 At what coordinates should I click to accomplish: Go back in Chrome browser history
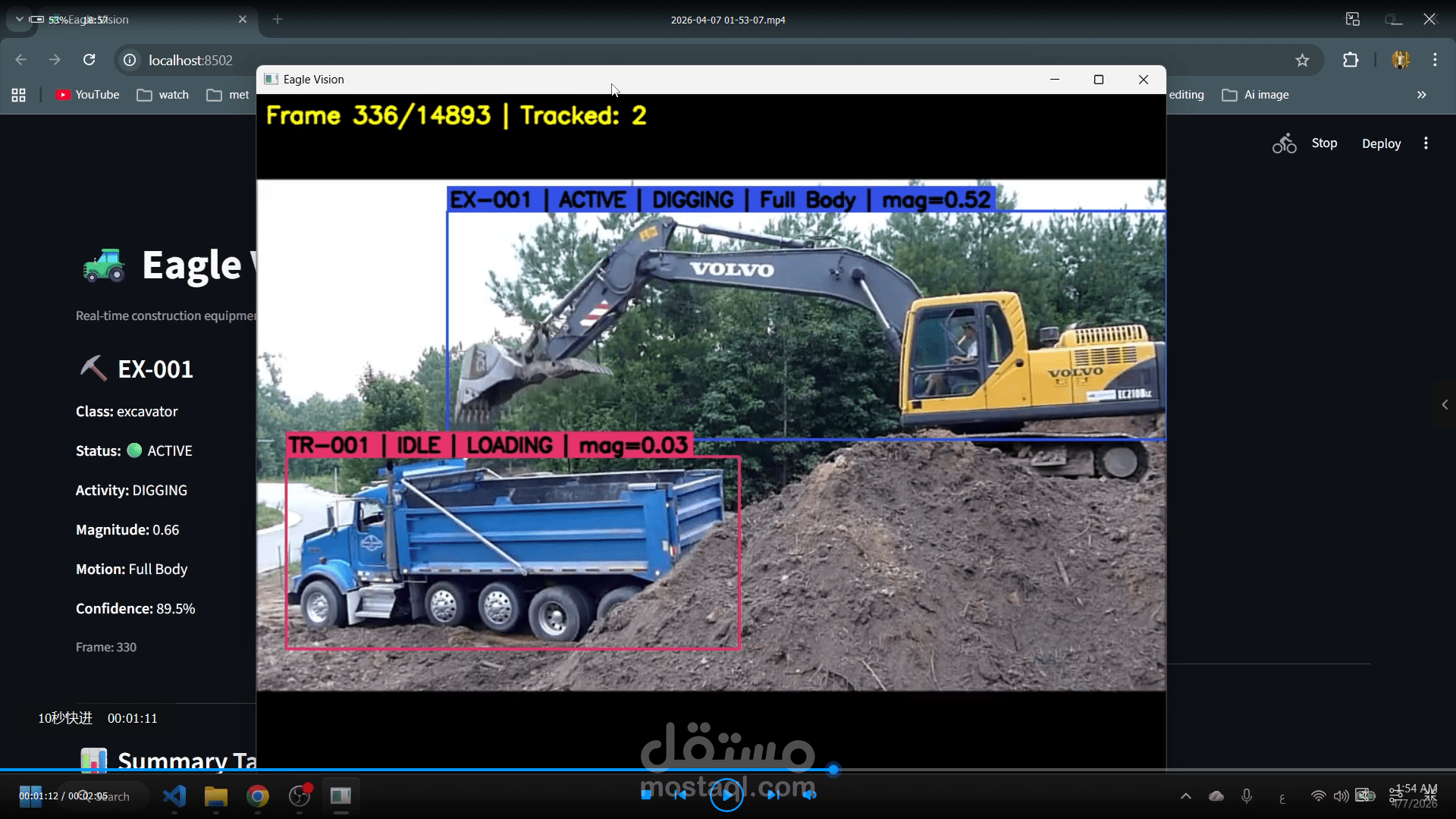[x=21, y=60]
